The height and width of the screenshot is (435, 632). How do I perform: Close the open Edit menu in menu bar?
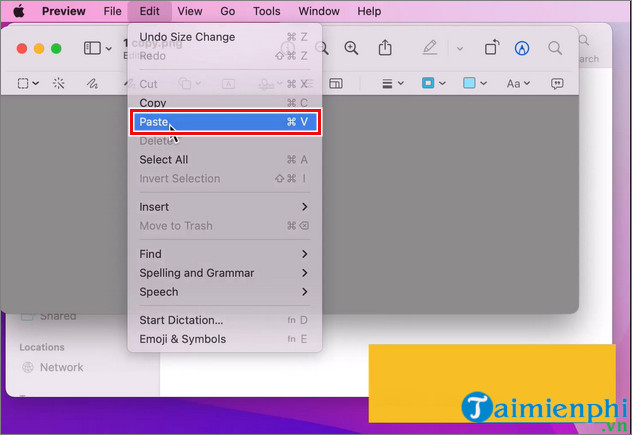150,11
